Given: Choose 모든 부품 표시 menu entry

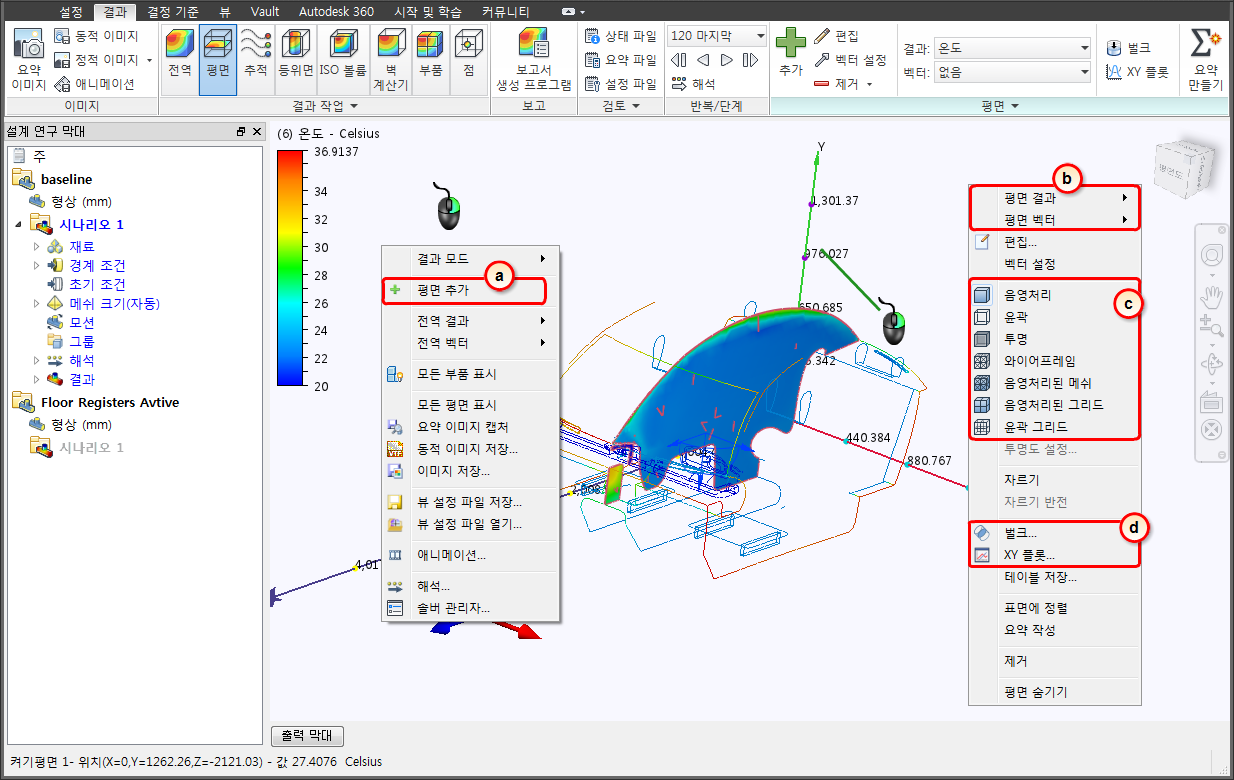Looking at the screenshot, I should pyautogui.click(x=470, y=374).
